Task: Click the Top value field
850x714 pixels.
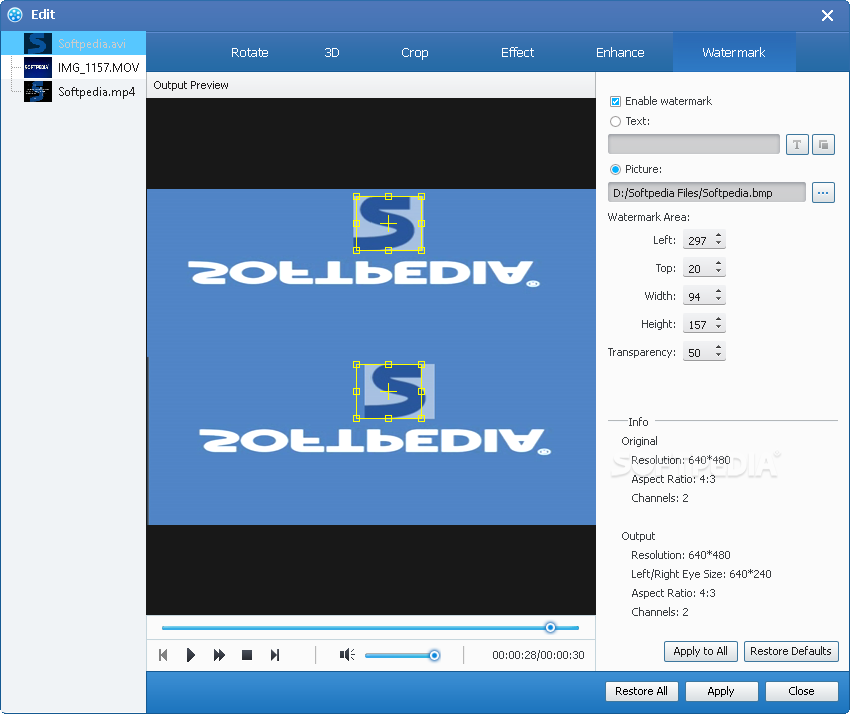Action: coord(698,268)
